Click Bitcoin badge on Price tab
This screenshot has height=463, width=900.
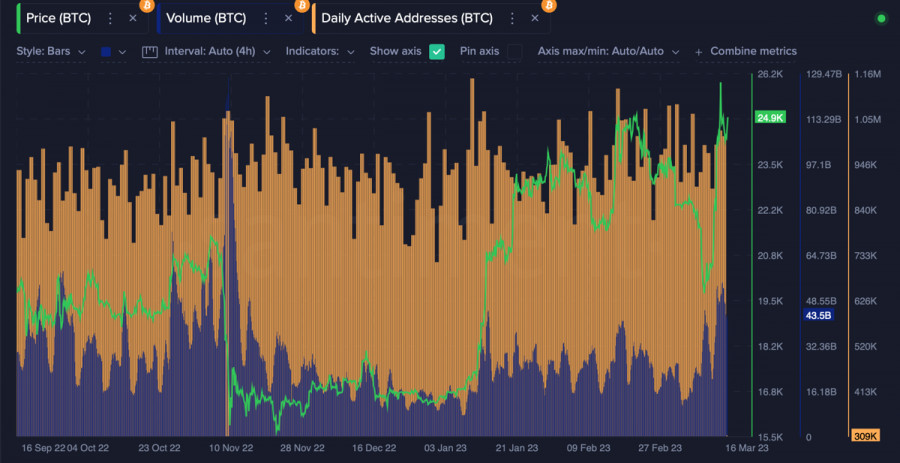146,6
